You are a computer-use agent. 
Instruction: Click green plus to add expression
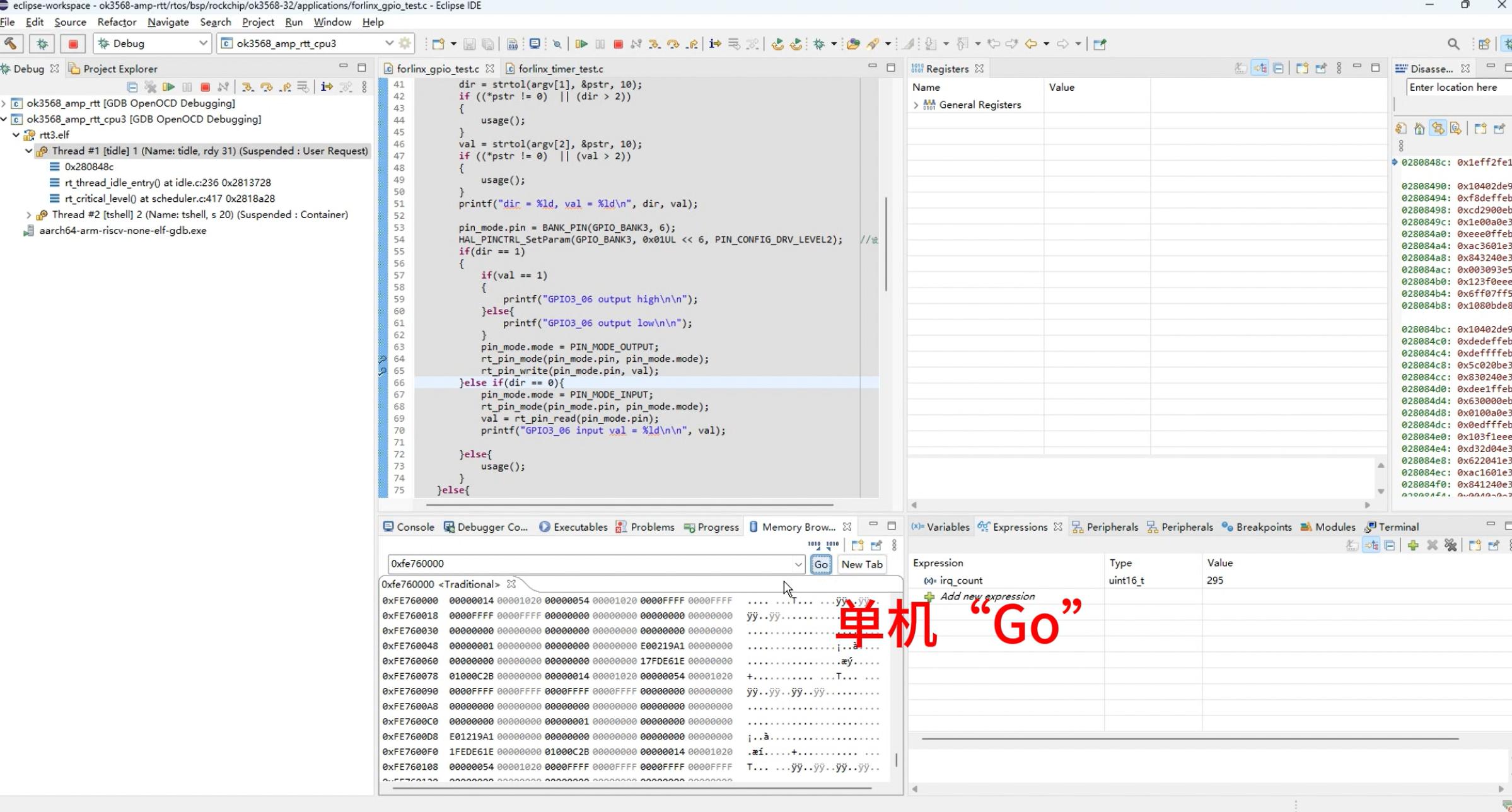1412,545
